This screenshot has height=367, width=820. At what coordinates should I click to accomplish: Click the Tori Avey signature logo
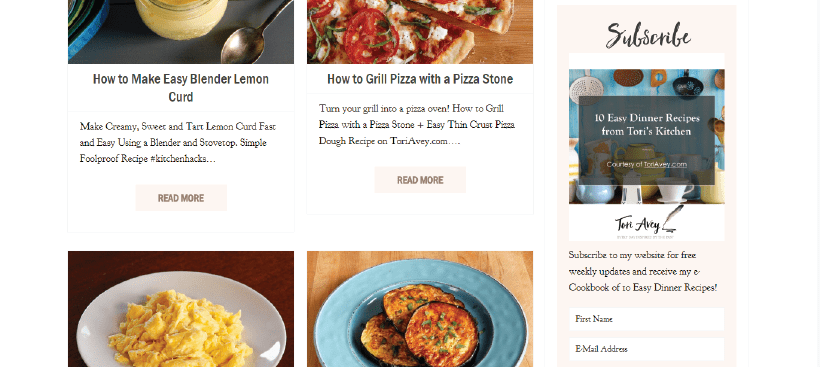[646, 223]
